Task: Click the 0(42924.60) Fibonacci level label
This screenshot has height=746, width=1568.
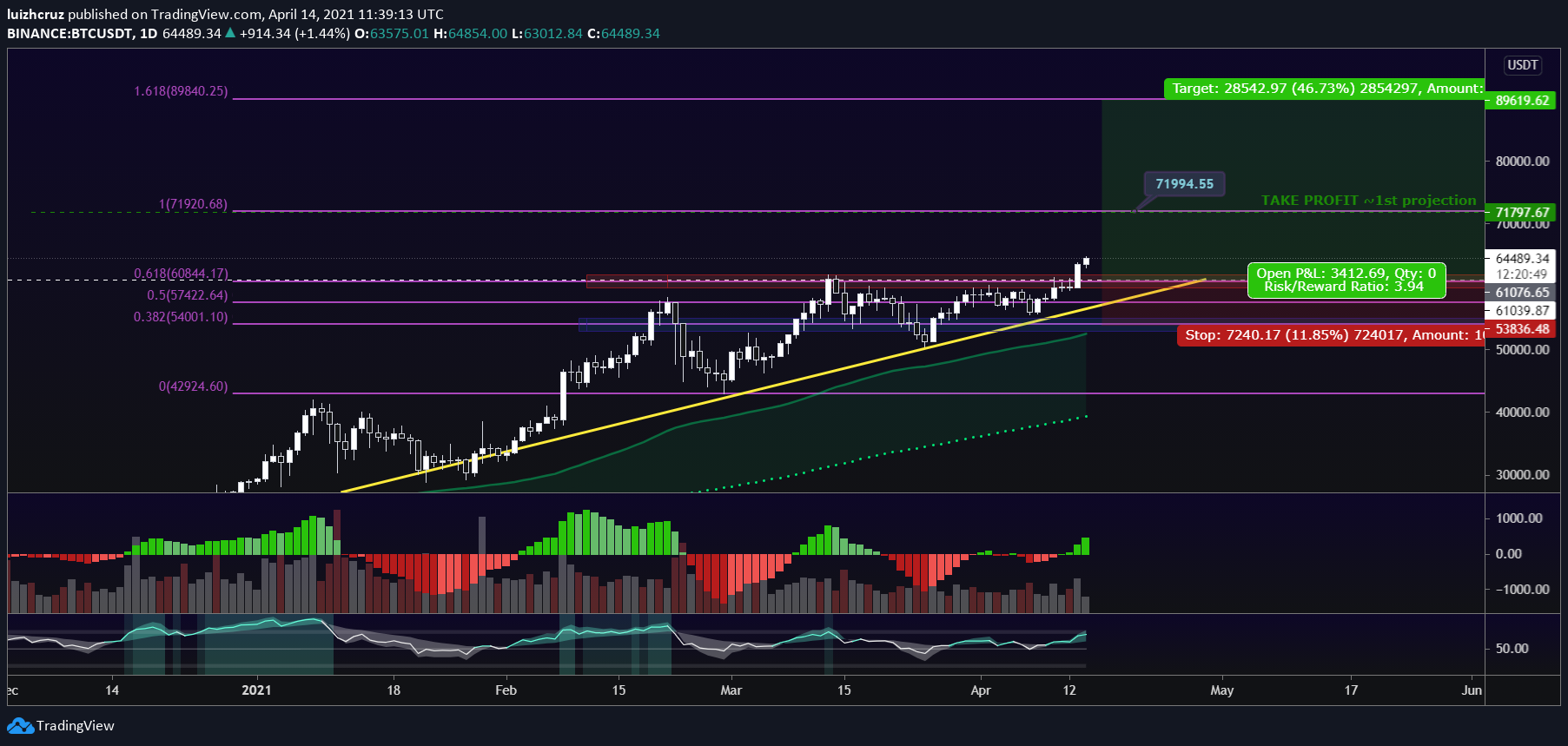Action: pyautogui.click(x=193, y=386)
